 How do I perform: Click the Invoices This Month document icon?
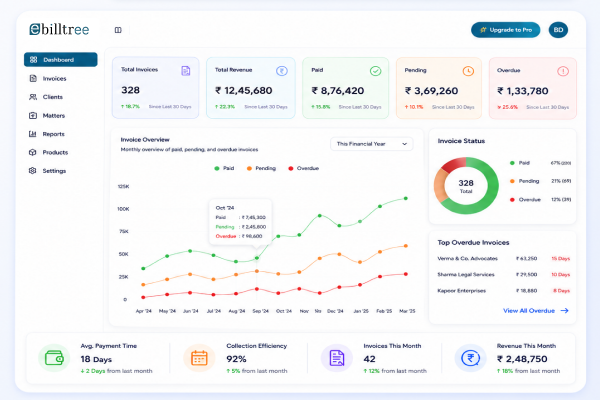point(336,358)
